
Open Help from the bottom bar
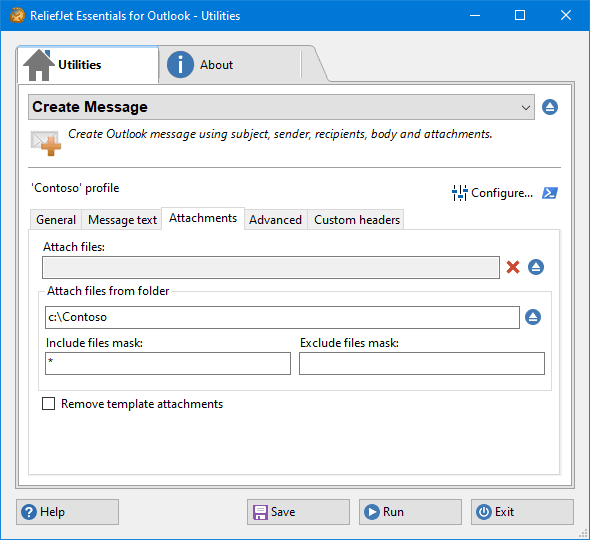(67, 512)
